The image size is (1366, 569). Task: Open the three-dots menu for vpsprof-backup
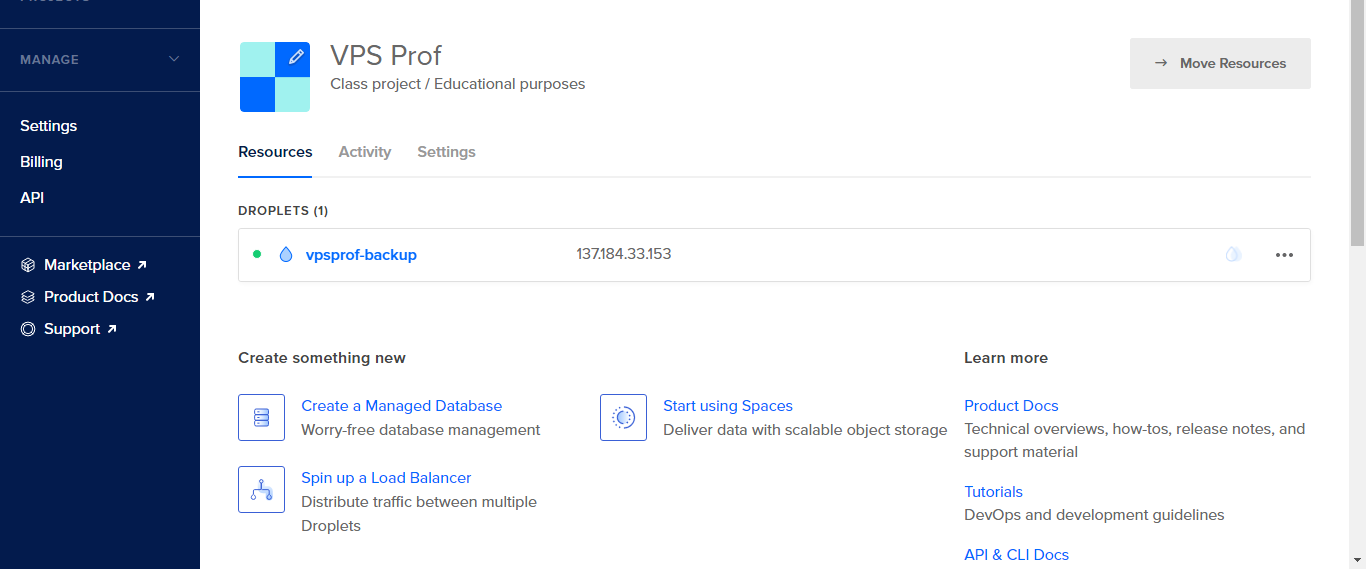pyautogui.click(x=1284, y=255)
